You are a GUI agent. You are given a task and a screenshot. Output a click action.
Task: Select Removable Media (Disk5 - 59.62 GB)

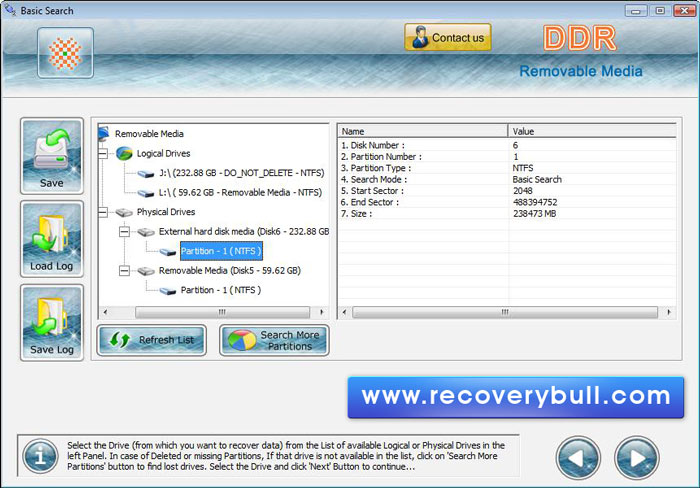coord(229,270)
